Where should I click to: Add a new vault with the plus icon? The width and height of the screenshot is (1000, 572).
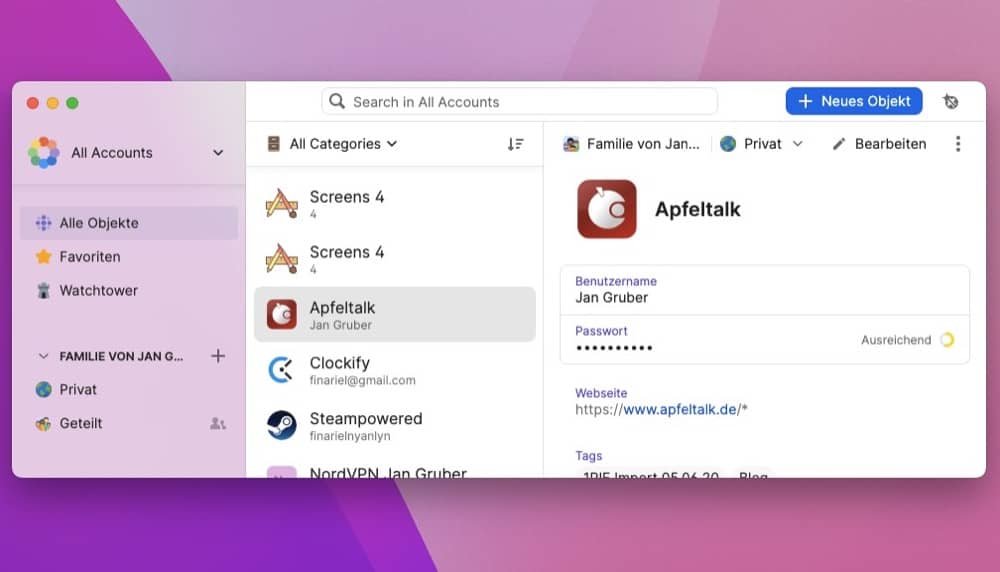pos(218,356)
